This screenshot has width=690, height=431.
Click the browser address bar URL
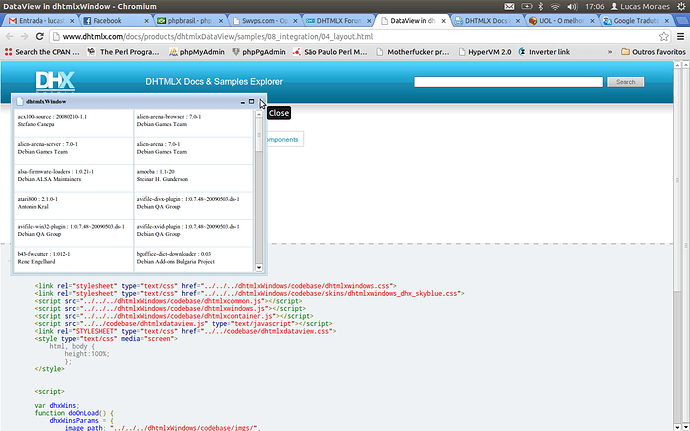tap(218, 37)
